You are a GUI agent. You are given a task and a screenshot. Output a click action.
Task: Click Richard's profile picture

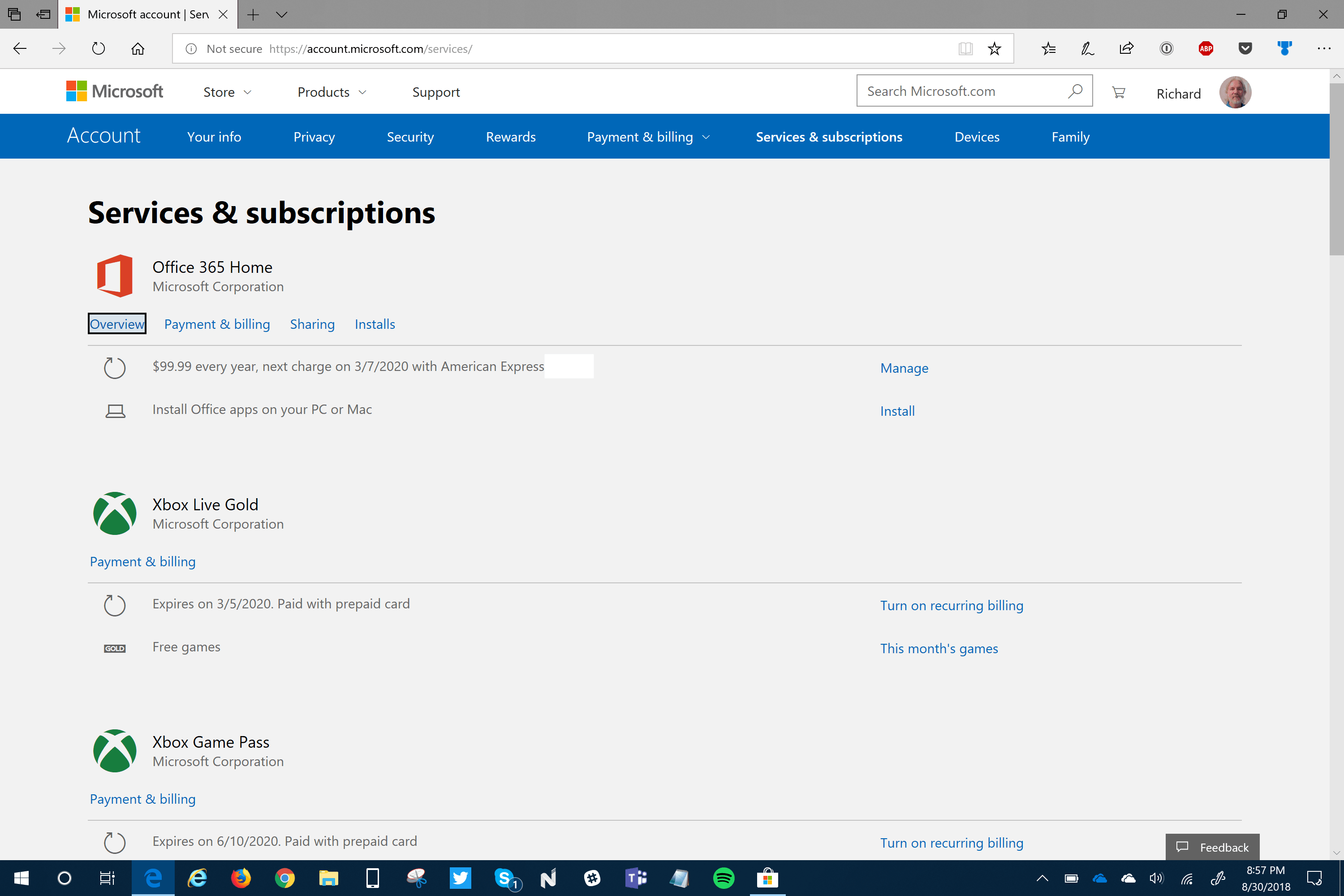(x=1235, y=92)
